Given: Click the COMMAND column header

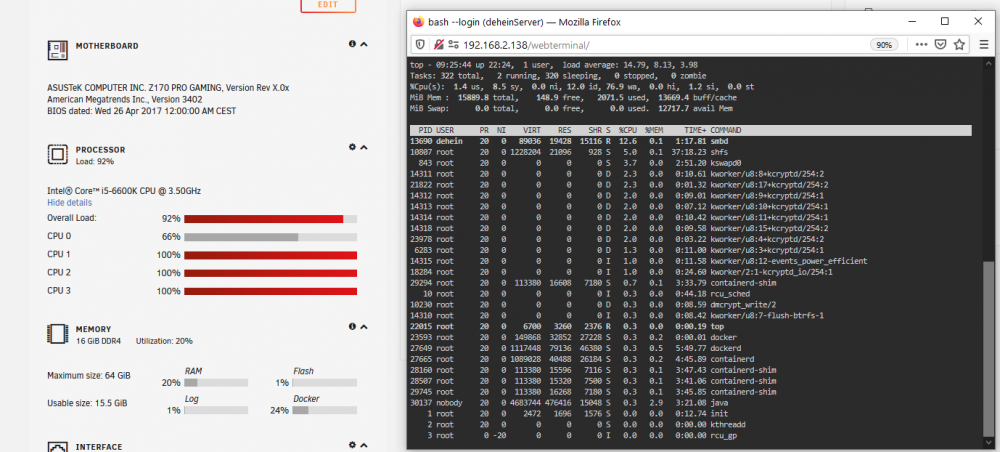Looking at the screenshot, I should click(x=726, y=130).
